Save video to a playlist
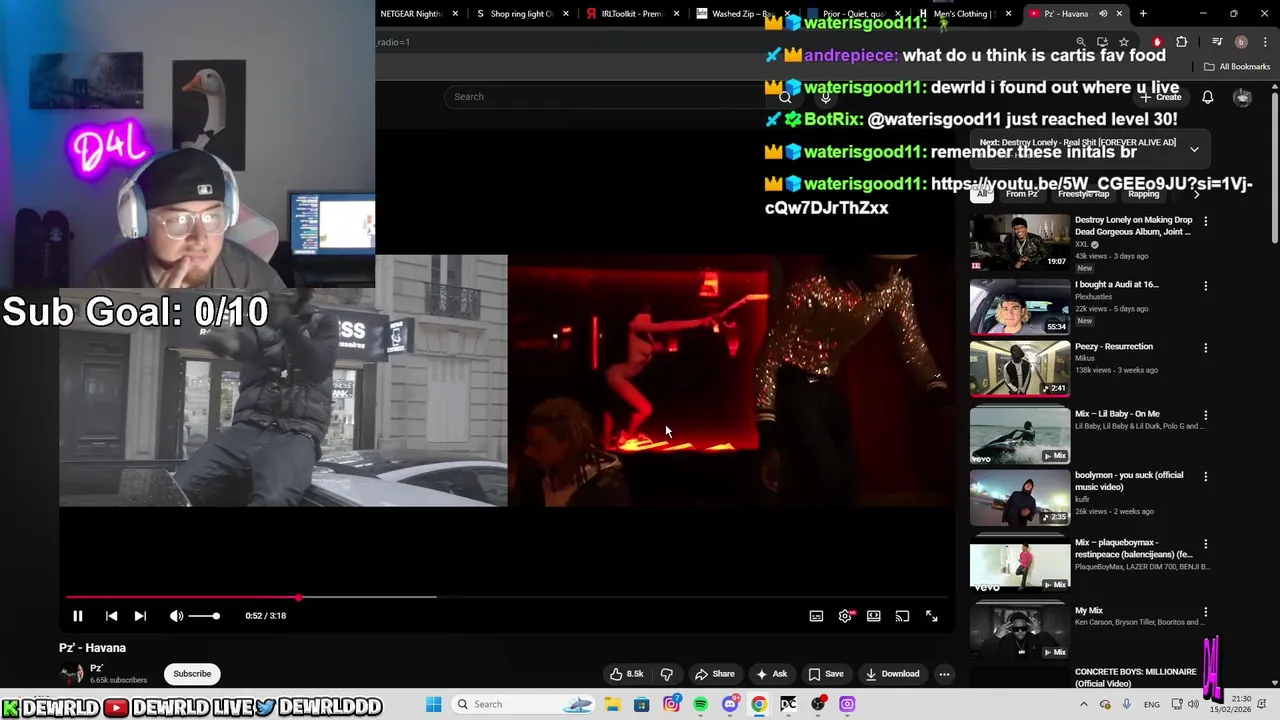The height and width of the screenshot is (720, 1280). click(826, 674)
